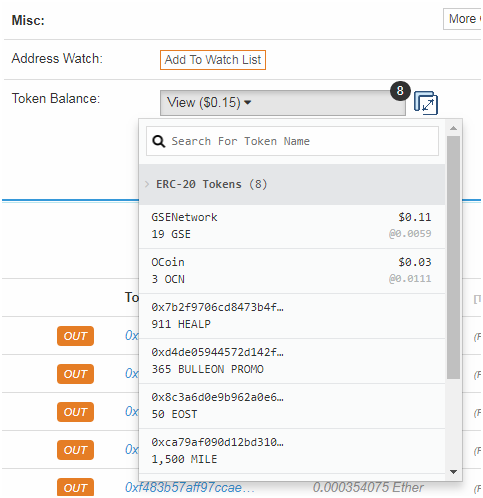The width and height of the screenshot is (483, 498).
Task: Click the @0.0111 OCN price
Action: coord(410,279)
